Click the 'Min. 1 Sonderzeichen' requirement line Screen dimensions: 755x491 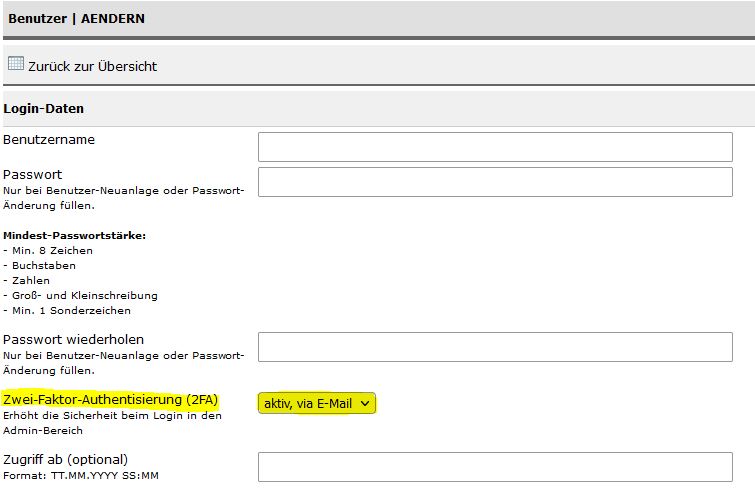67,310
